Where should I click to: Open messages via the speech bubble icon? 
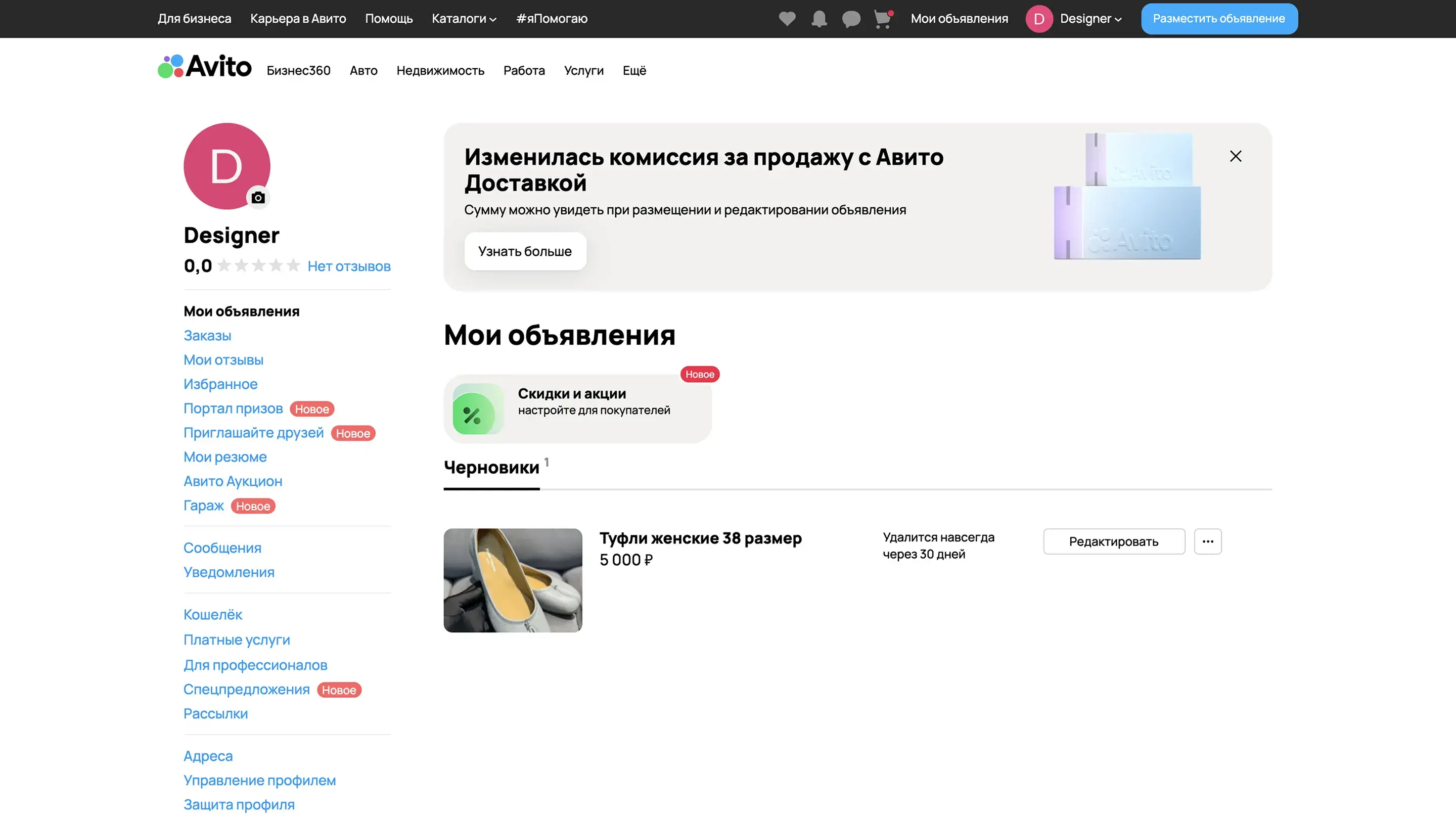[x=851, y=19]
